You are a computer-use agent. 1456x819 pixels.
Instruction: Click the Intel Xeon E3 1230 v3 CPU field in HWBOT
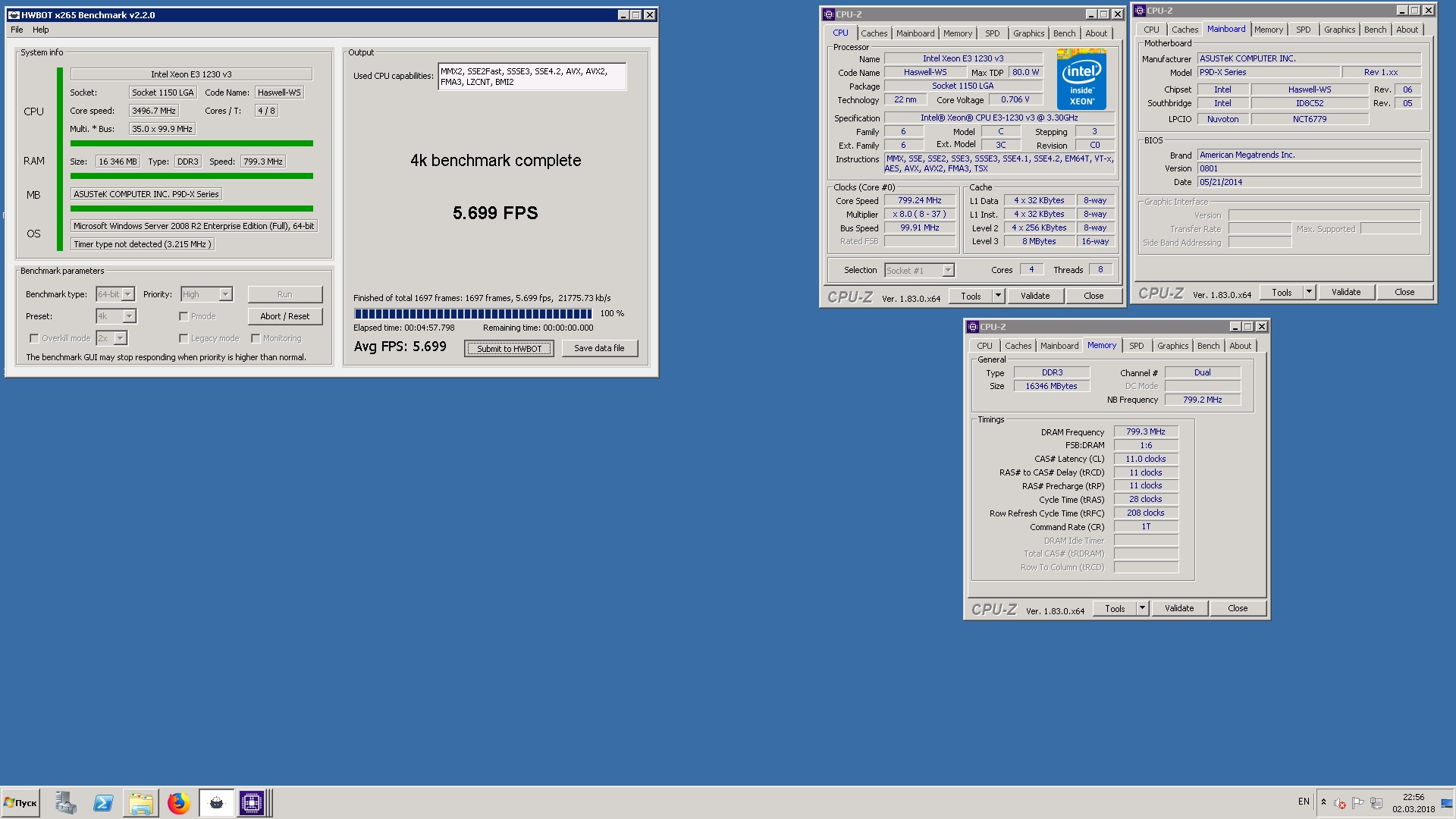191,74
